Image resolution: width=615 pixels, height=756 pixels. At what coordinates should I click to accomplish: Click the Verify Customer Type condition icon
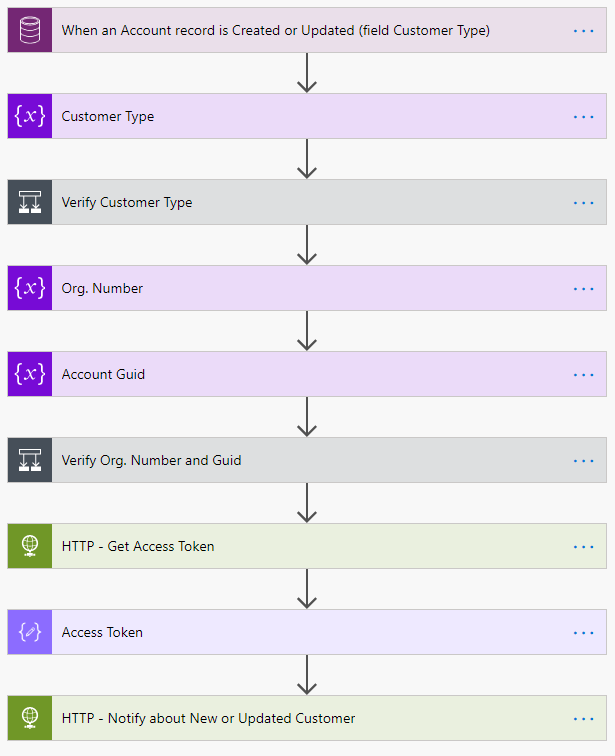pos(30,202)
